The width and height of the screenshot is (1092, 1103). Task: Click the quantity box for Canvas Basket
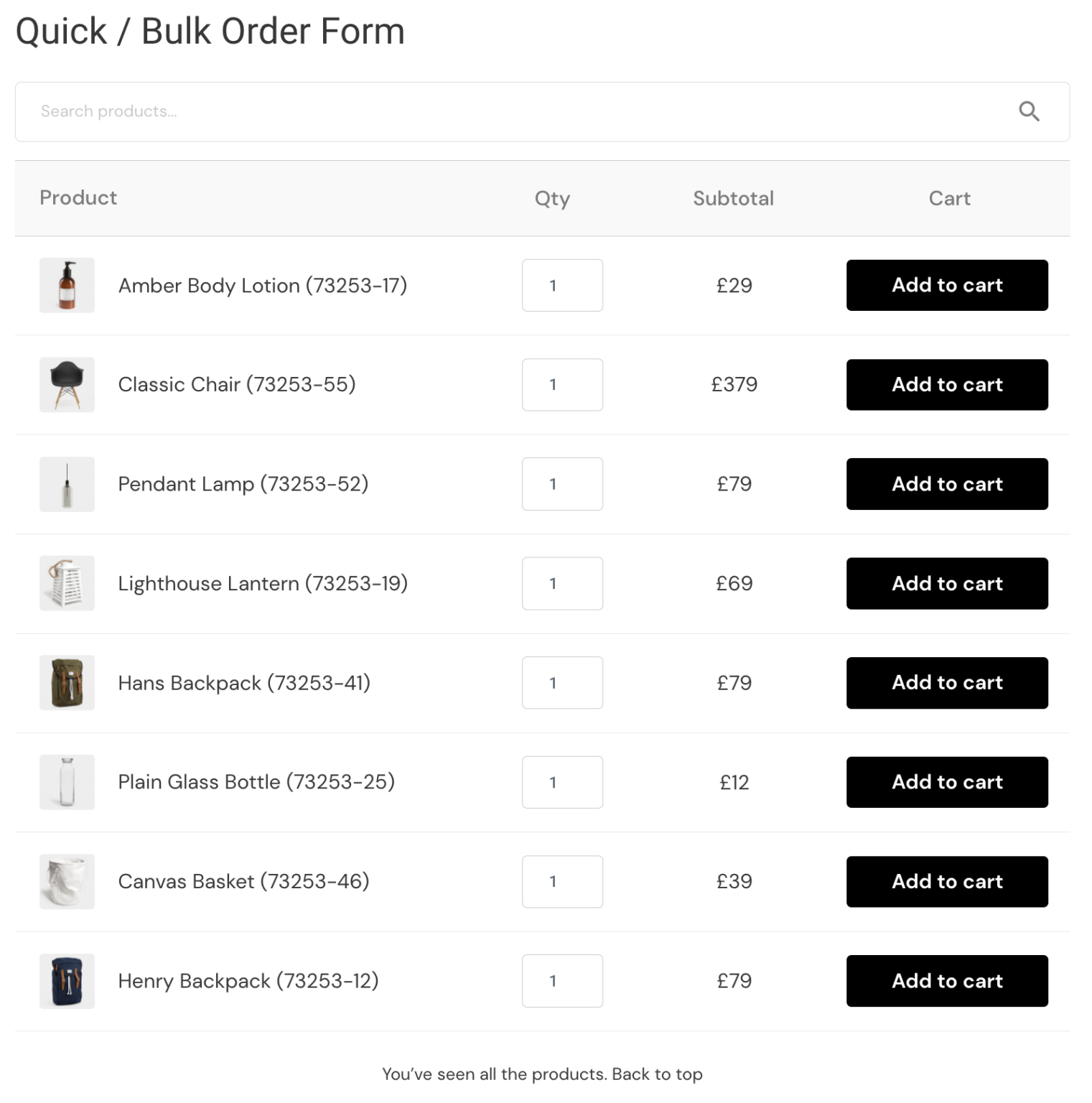point(562,882)
